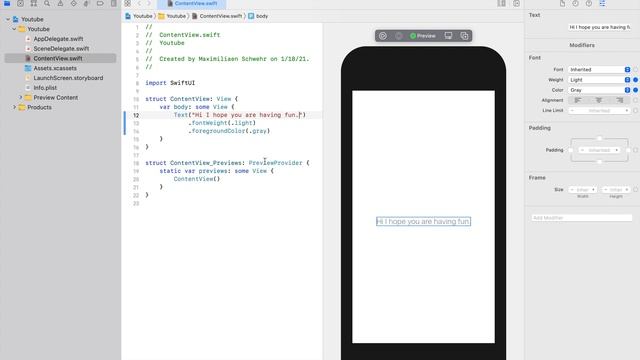Toggle the Font modifier indicator circle
Screen dimensions: 640x360
click(636, 69)
